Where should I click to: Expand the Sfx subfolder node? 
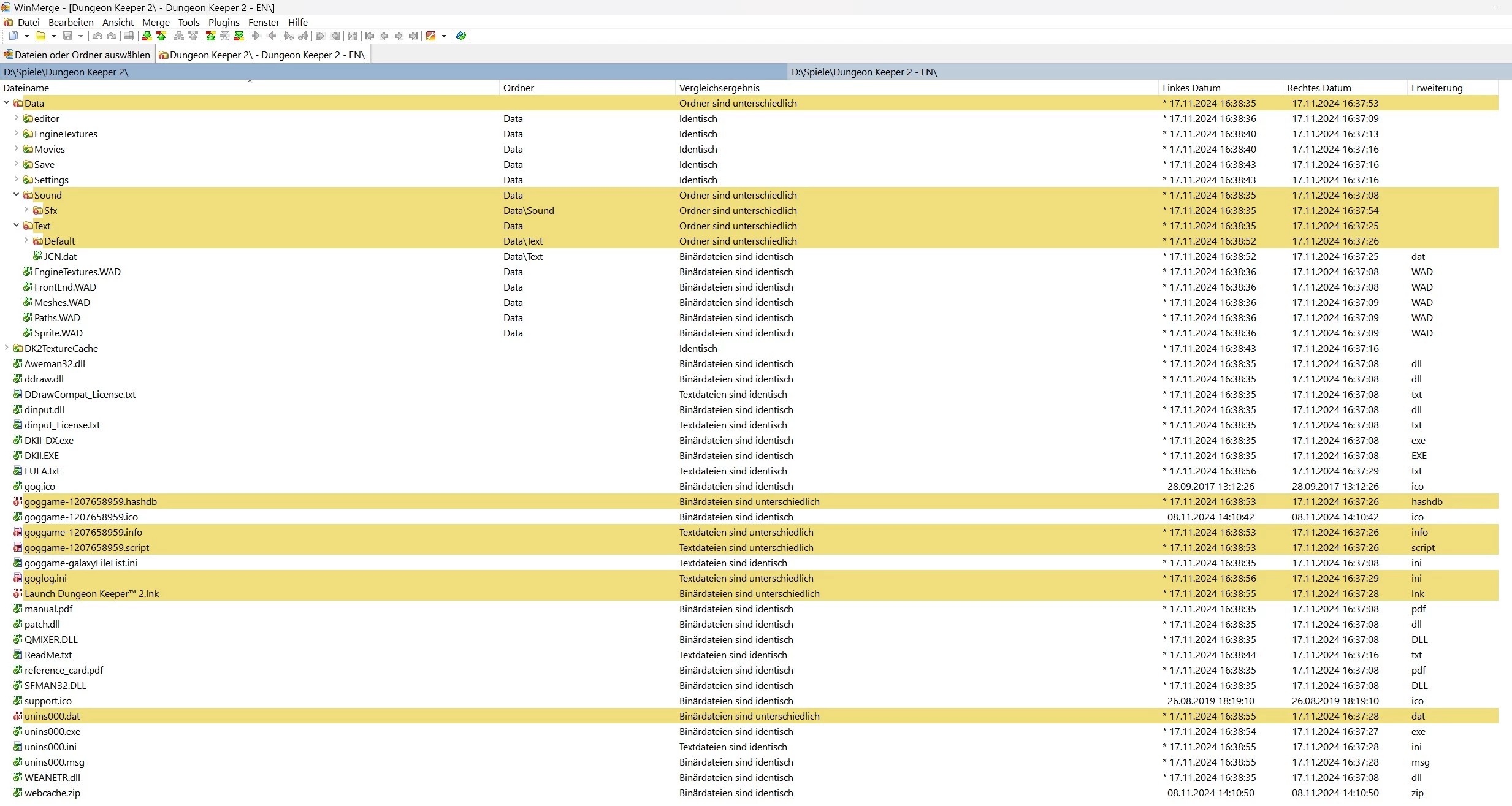coord(26,210)
